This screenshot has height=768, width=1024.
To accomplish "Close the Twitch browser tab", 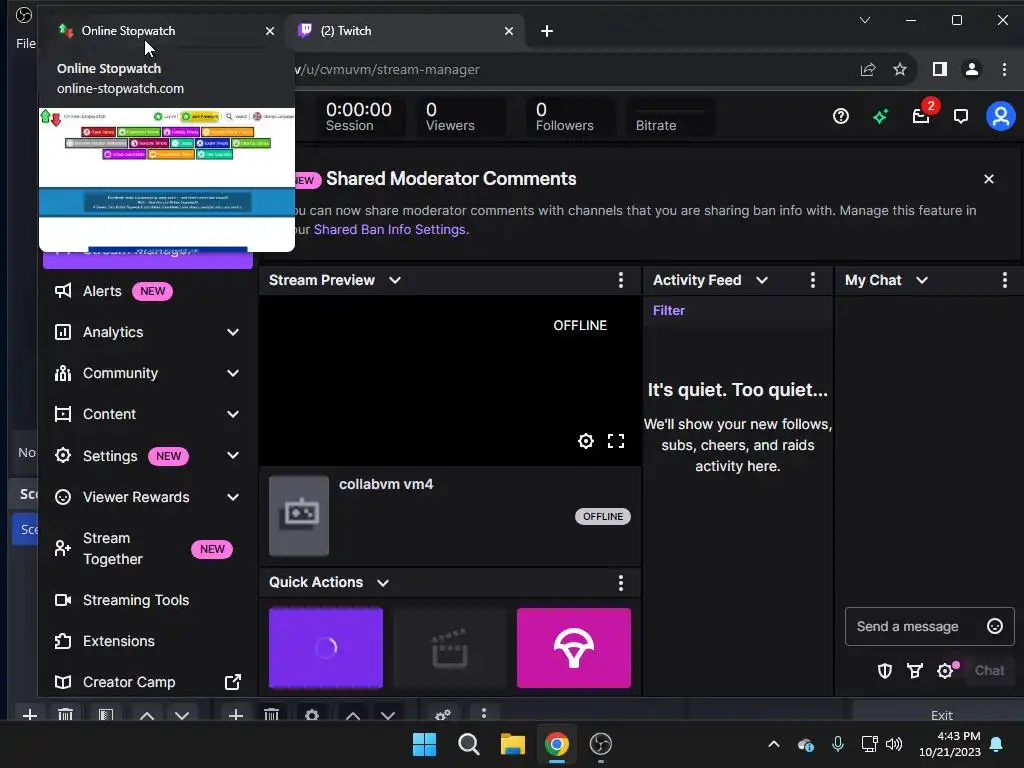I will (509, 31).
